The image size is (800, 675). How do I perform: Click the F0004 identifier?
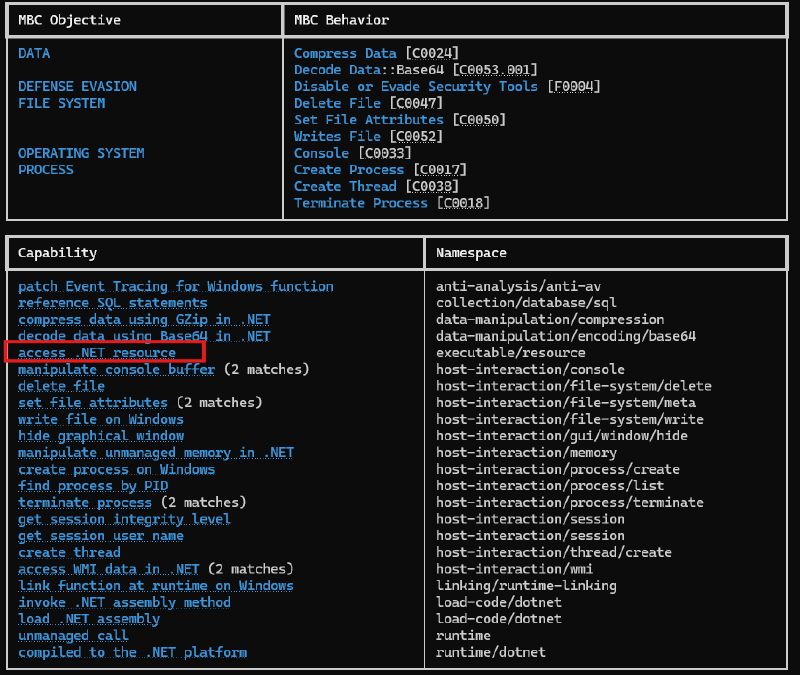tap(574, 87)
